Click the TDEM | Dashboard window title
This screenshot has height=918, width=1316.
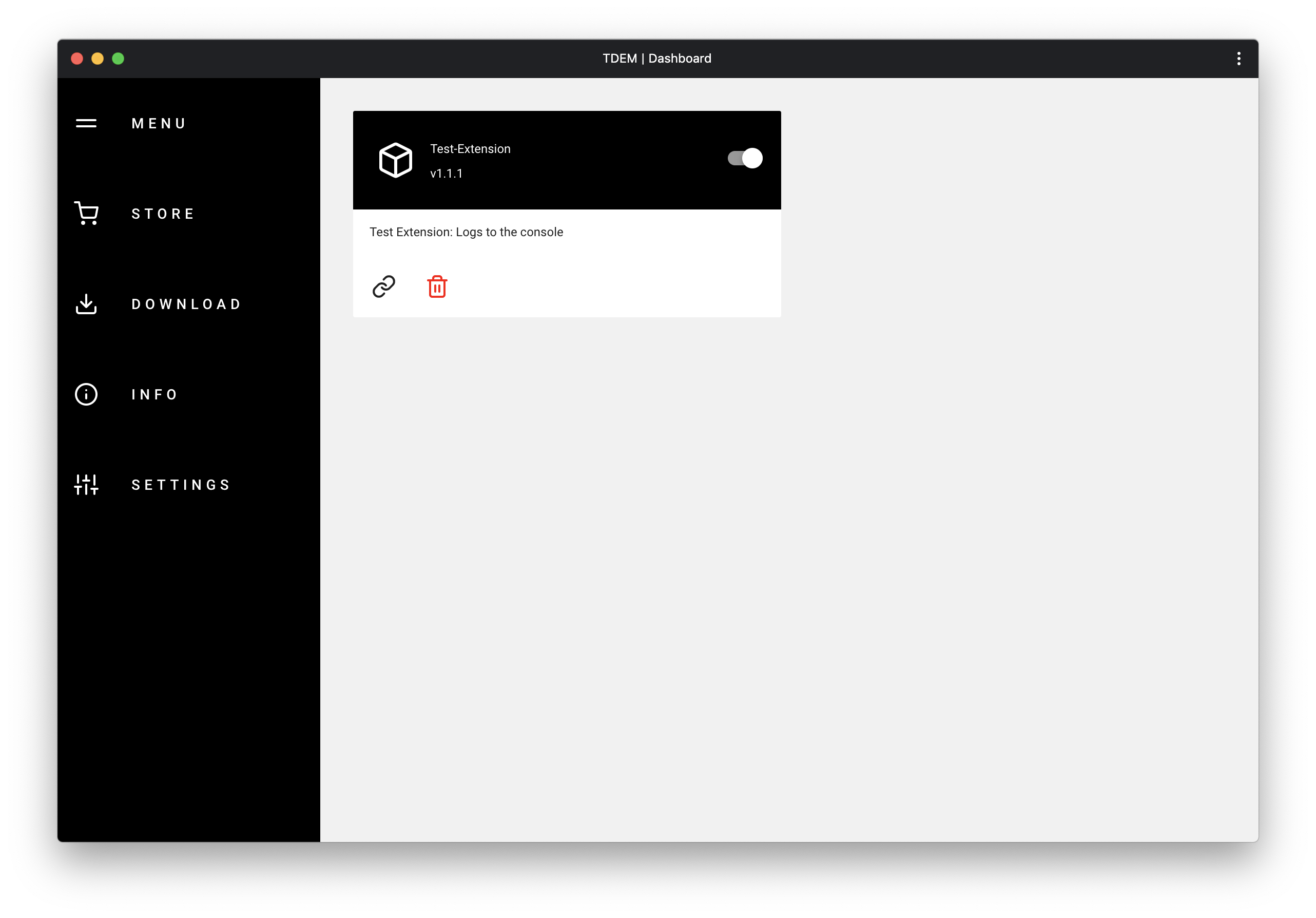click(657, 59)
